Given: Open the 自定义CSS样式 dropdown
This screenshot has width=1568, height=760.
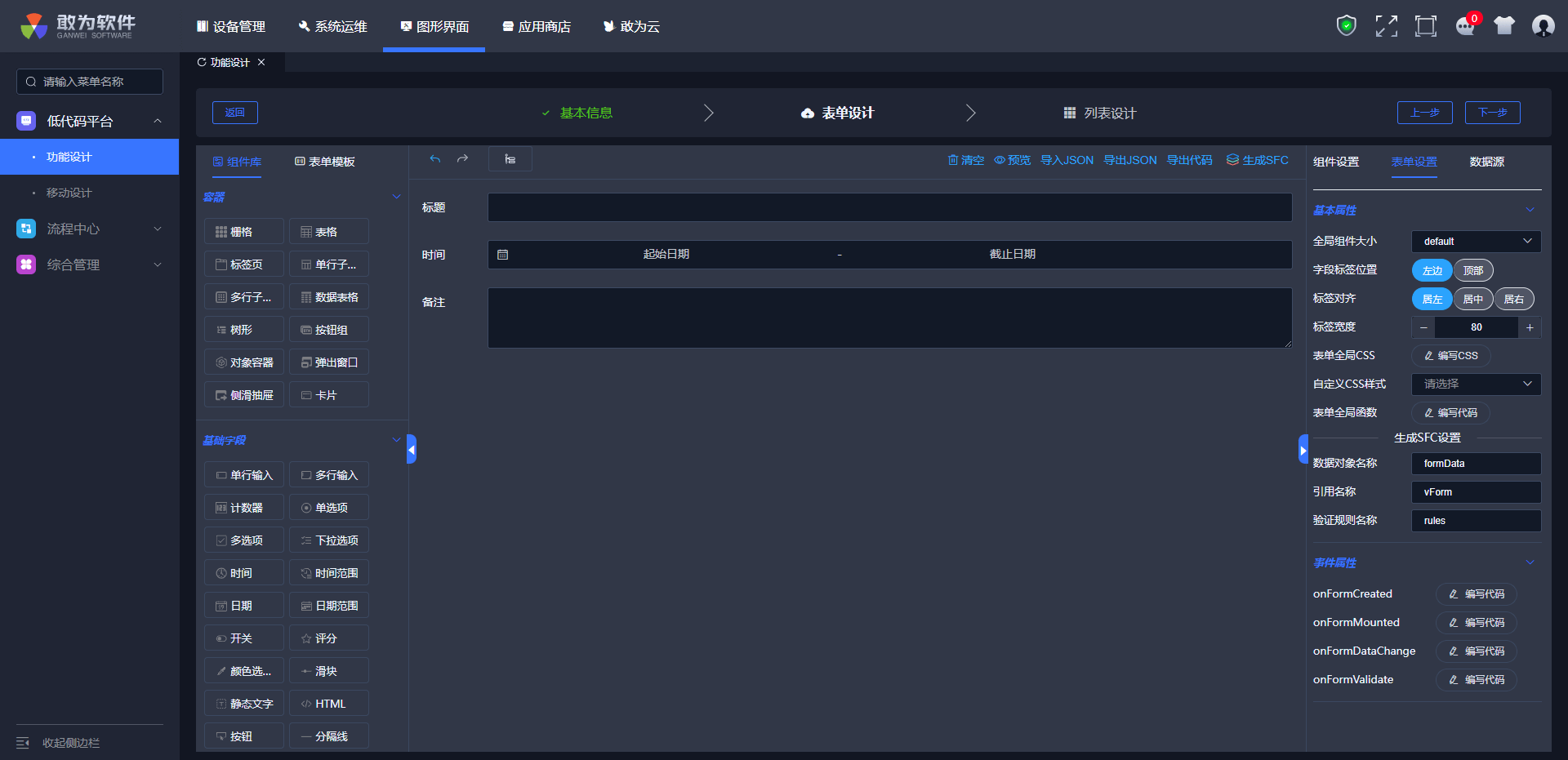Looking at the screenshot, I should pyautogui.click(x=1476, y=384).
